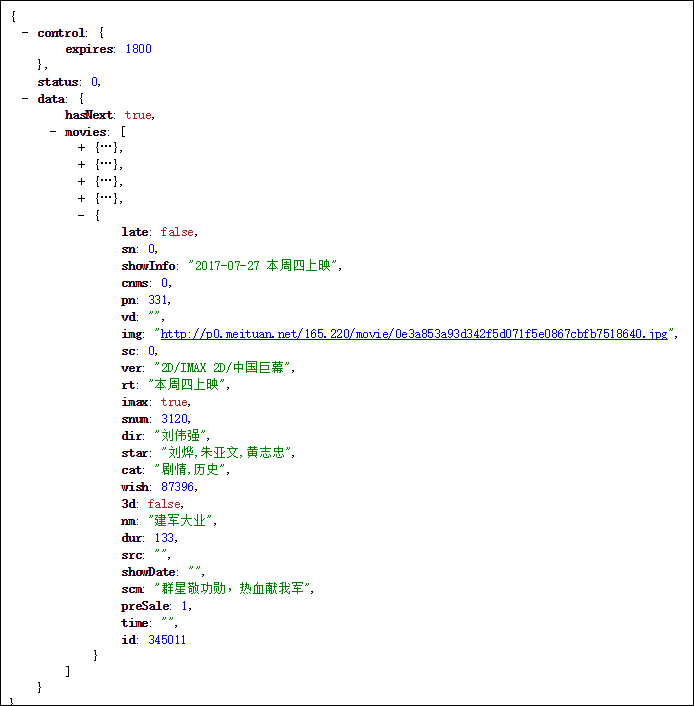Screen dimensions: 694x706
Task: Click the showDate key
Action: (x=148, y=572)
